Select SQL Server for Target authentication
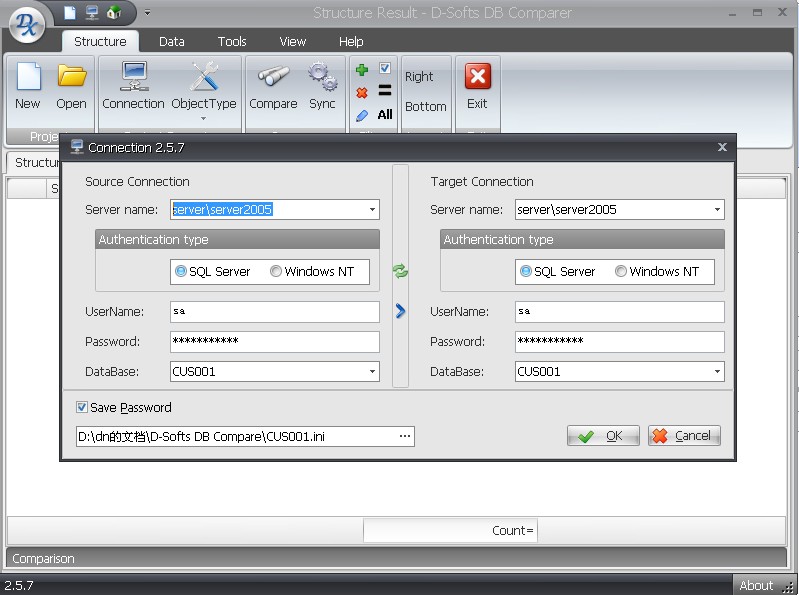The image size is (799, 595). [526, 272]
